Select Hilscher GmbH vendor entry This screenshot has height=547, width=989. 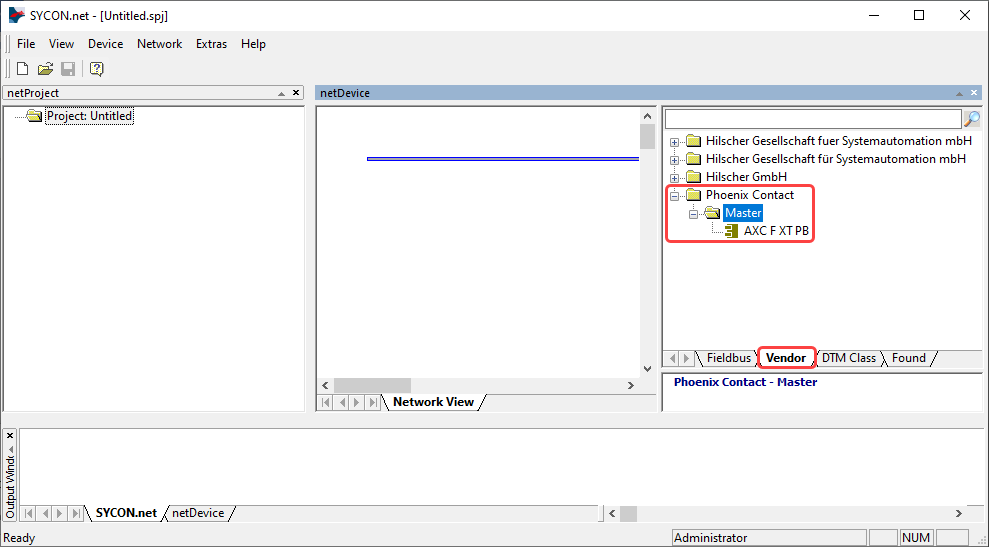pyautogui.click(x=746, y=177)
